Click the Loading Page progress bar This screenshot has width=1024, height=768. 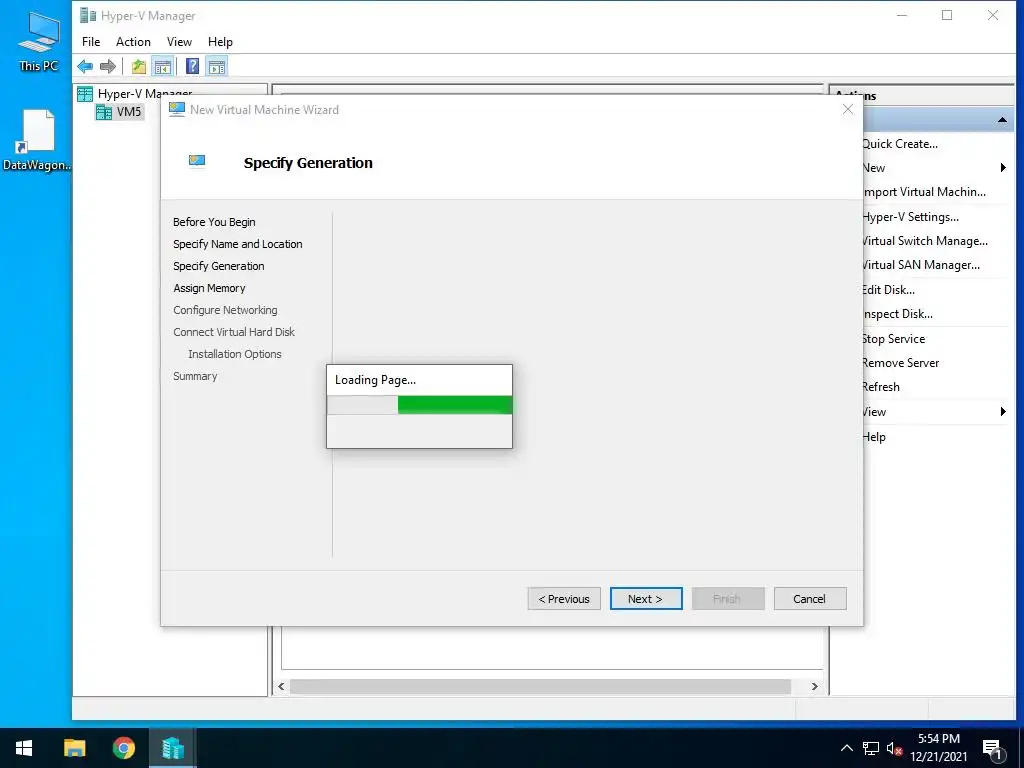pos(419,405)
